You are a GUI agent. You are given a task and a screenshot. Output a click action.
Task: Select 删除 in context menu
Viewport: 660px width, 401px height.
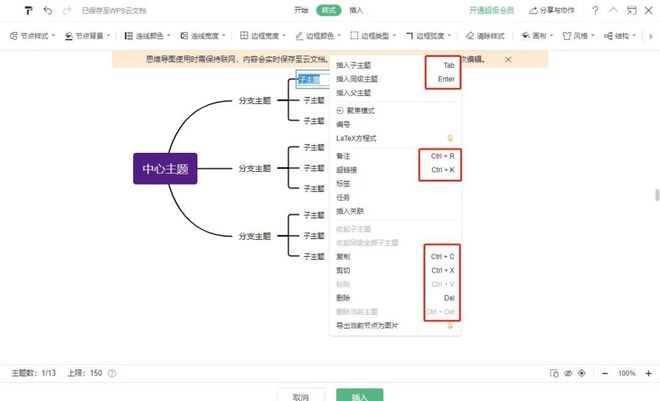(395, 298)
